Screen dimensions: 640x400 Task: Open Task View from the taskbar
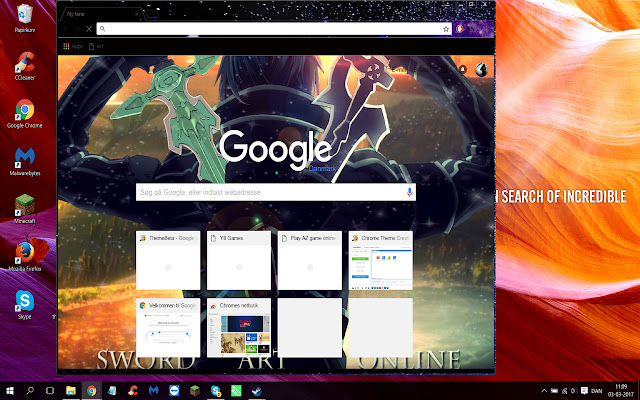click(50, 391)
